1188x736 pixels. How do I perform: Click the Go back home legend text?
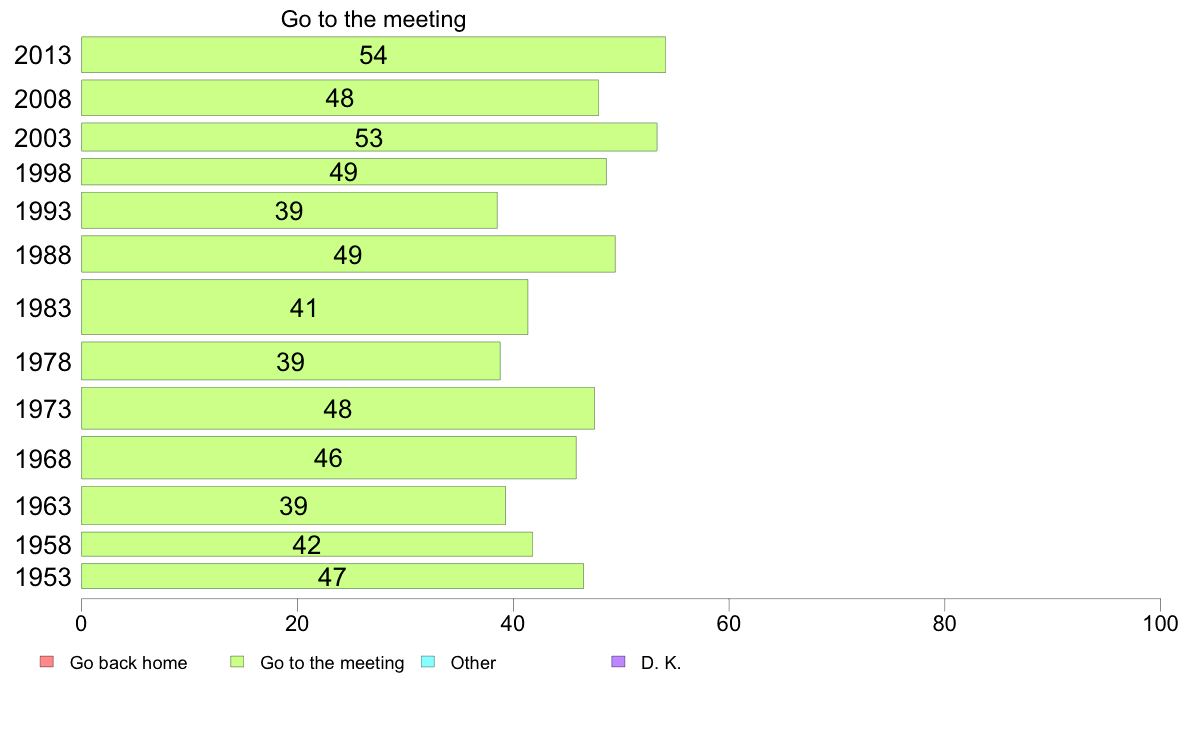128,662
